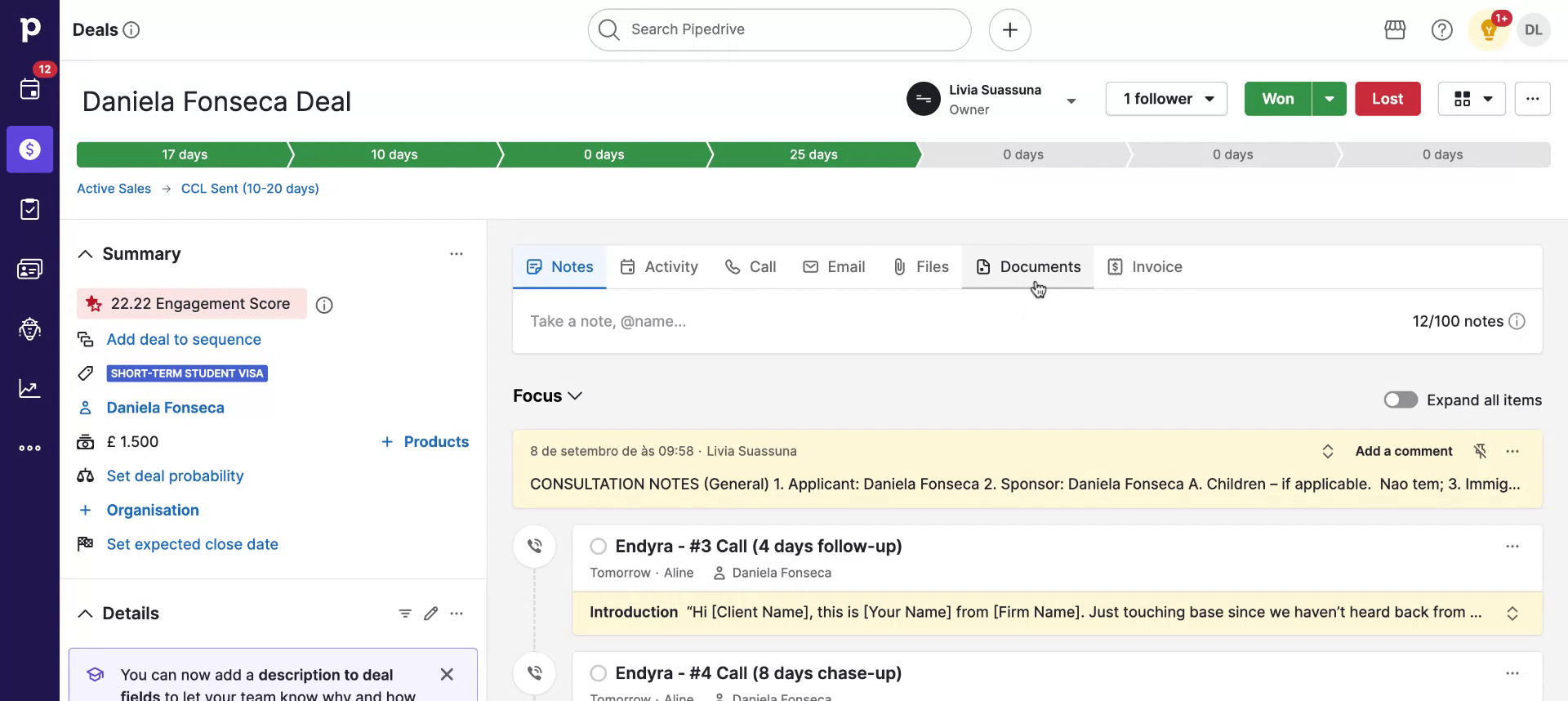Dismiss the deal fields description tip
1568x701 pixels.
(x=447, y=674)
